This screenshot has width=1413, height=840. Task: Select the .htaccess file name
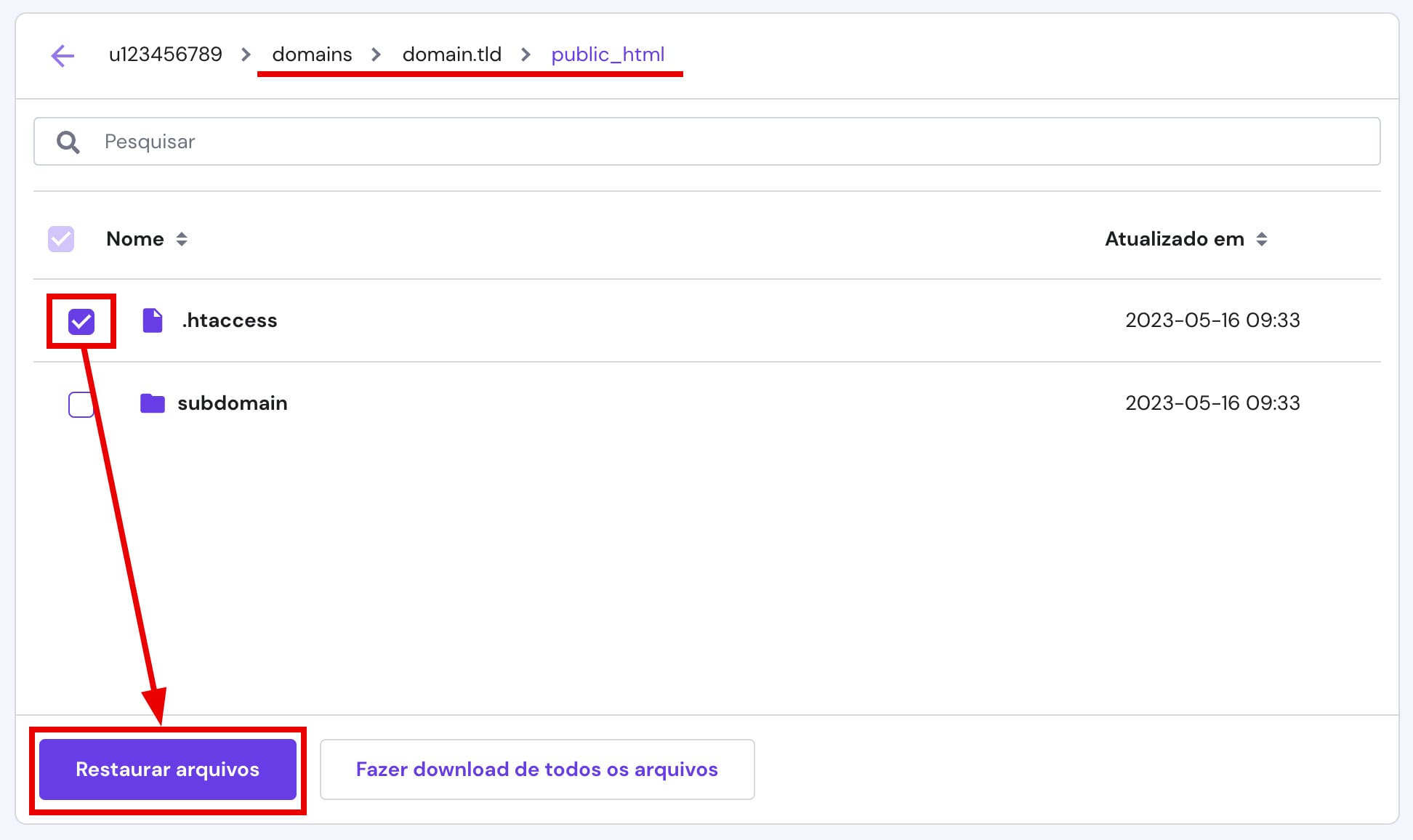[x=229, y=320]
